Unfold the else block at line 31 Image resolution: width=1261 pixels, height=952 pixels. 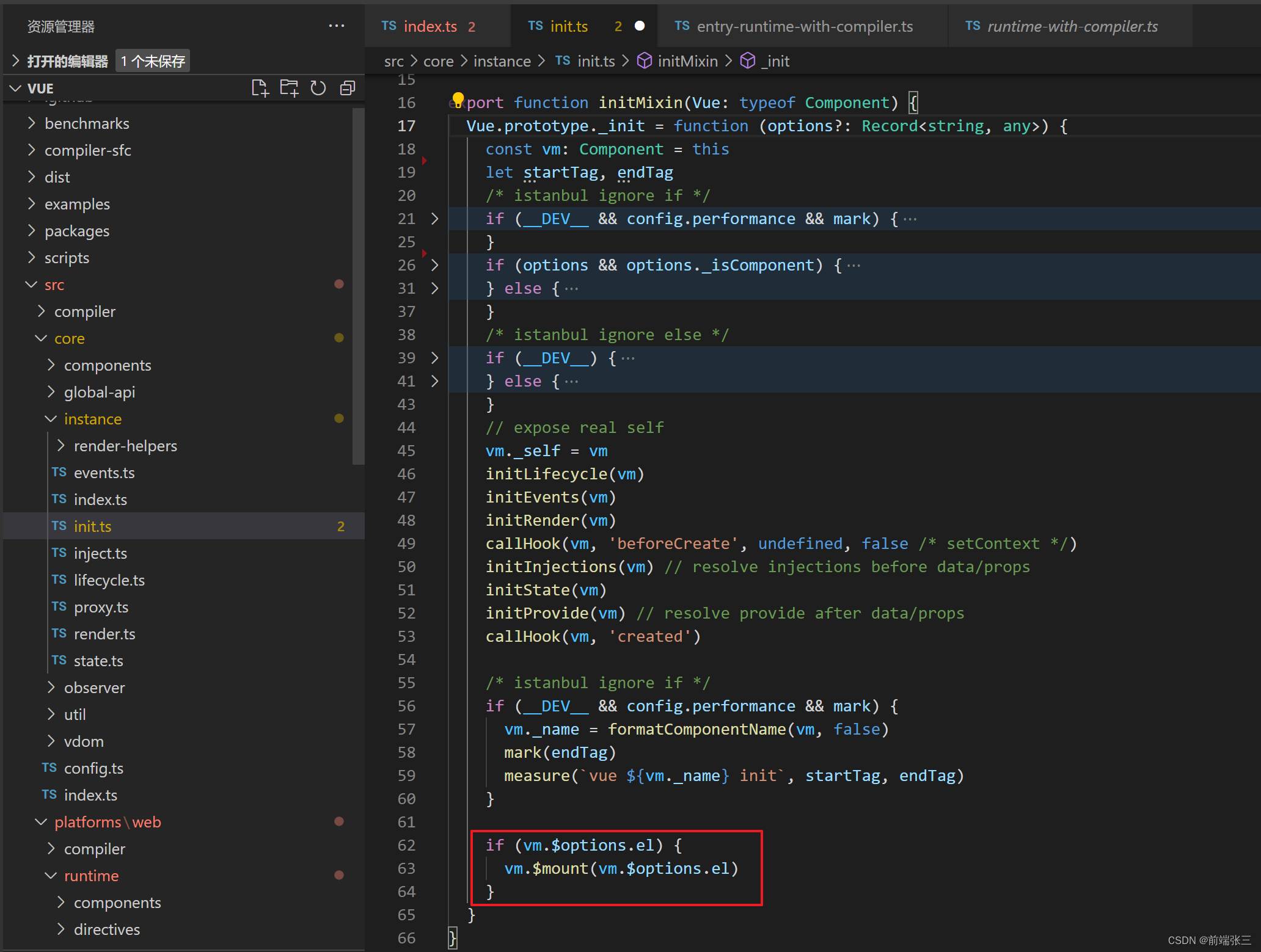pyautogui.click(x=434, y=288)
